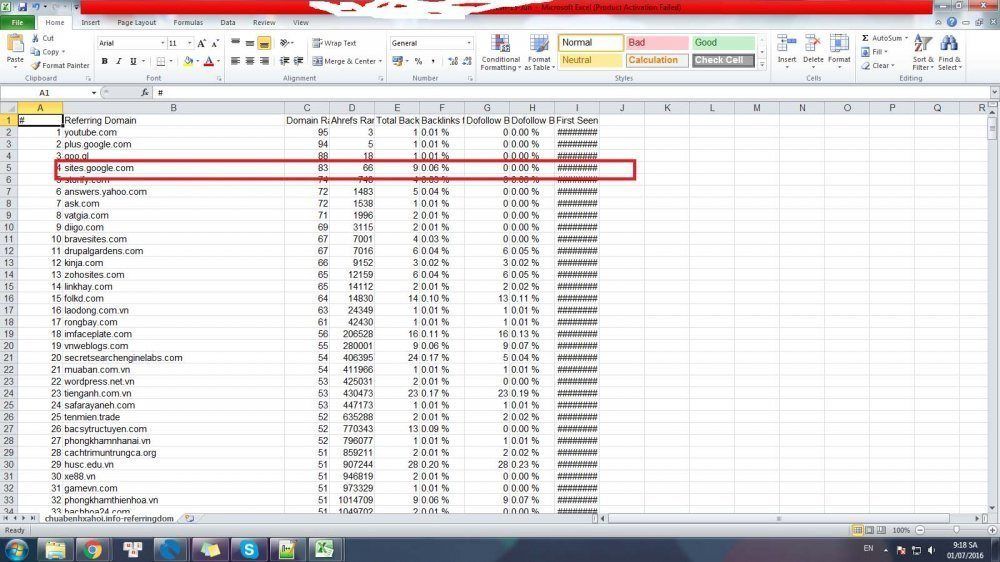Screen dimensions: 1000x562
Task: Click Merge & Center
Action: click(x=346, y=61)
